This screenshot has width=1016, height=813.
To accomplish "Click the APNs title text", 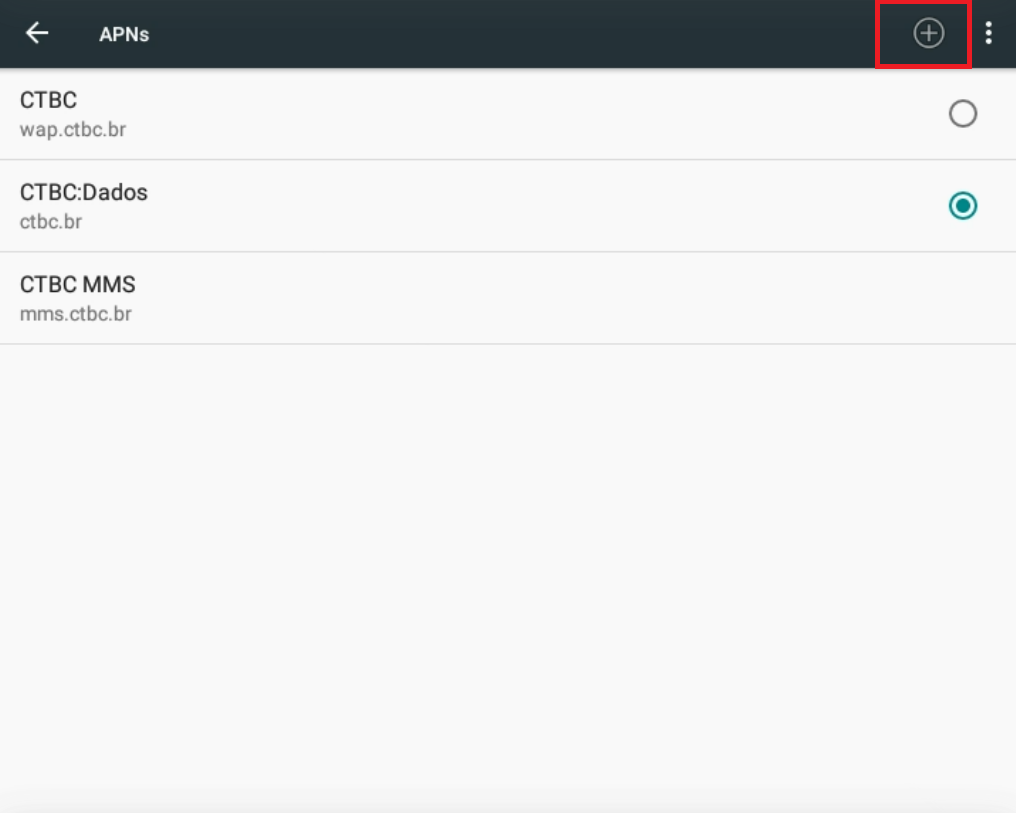I will click(x=124, y=34).
